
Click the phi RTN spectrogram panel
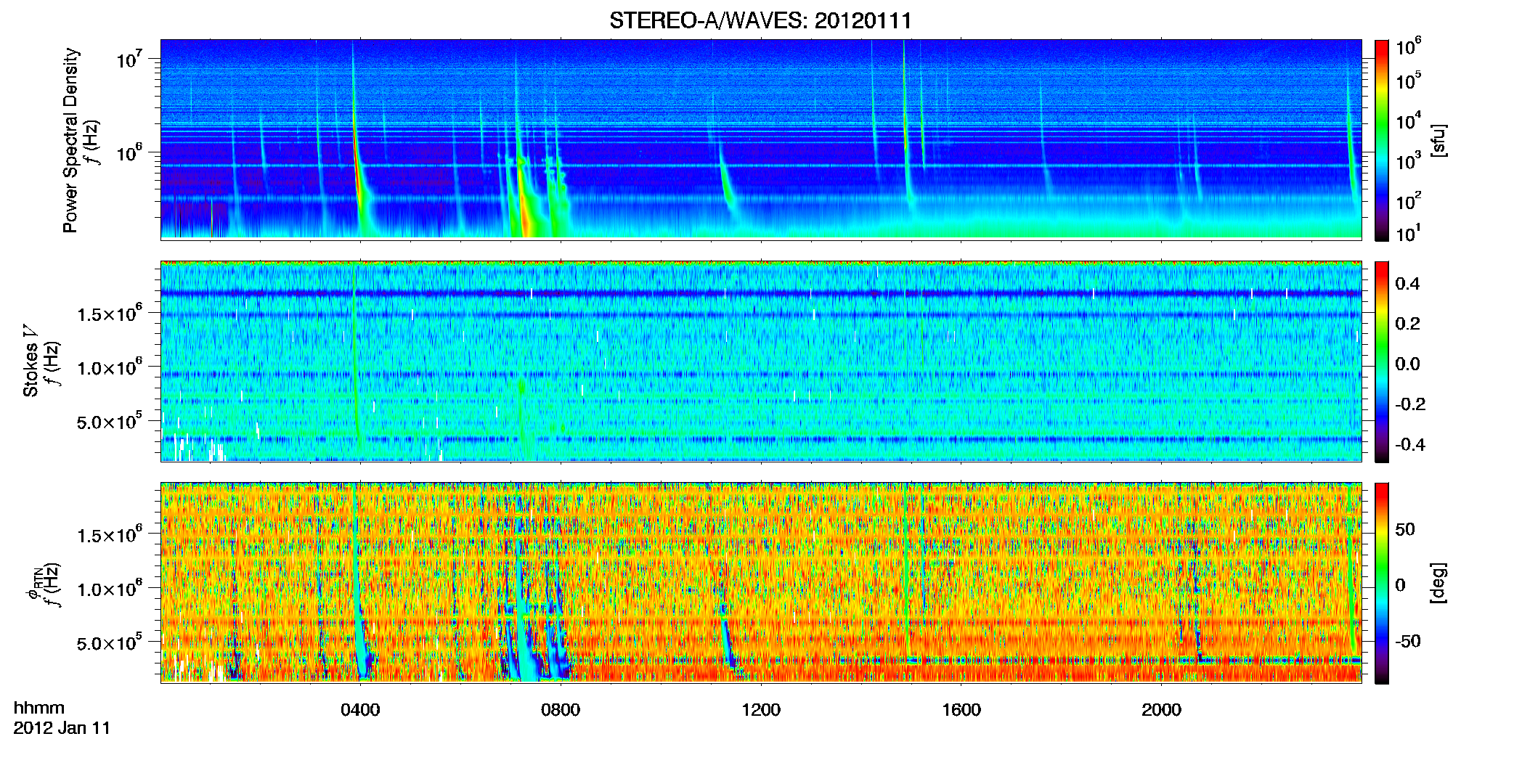click(x=761, y=583)
